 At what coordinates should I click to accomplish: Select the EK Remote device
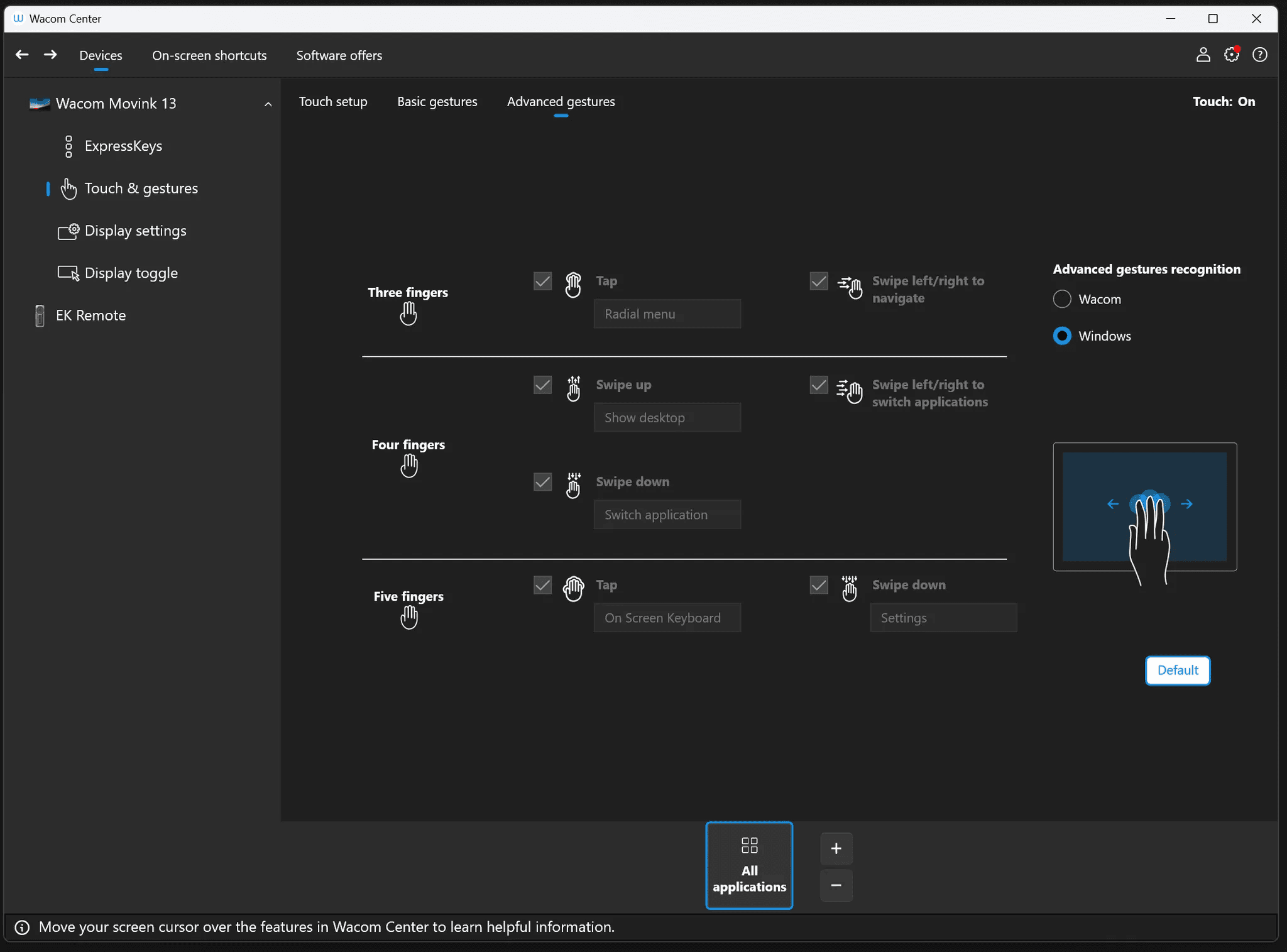coord(90,315)
